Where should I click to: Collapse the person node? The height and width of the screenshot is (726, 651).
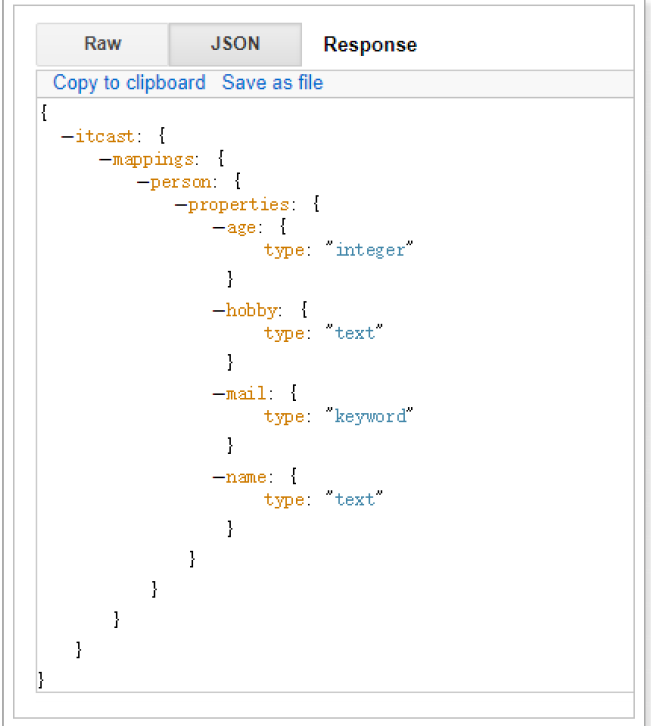coord(143,183)
